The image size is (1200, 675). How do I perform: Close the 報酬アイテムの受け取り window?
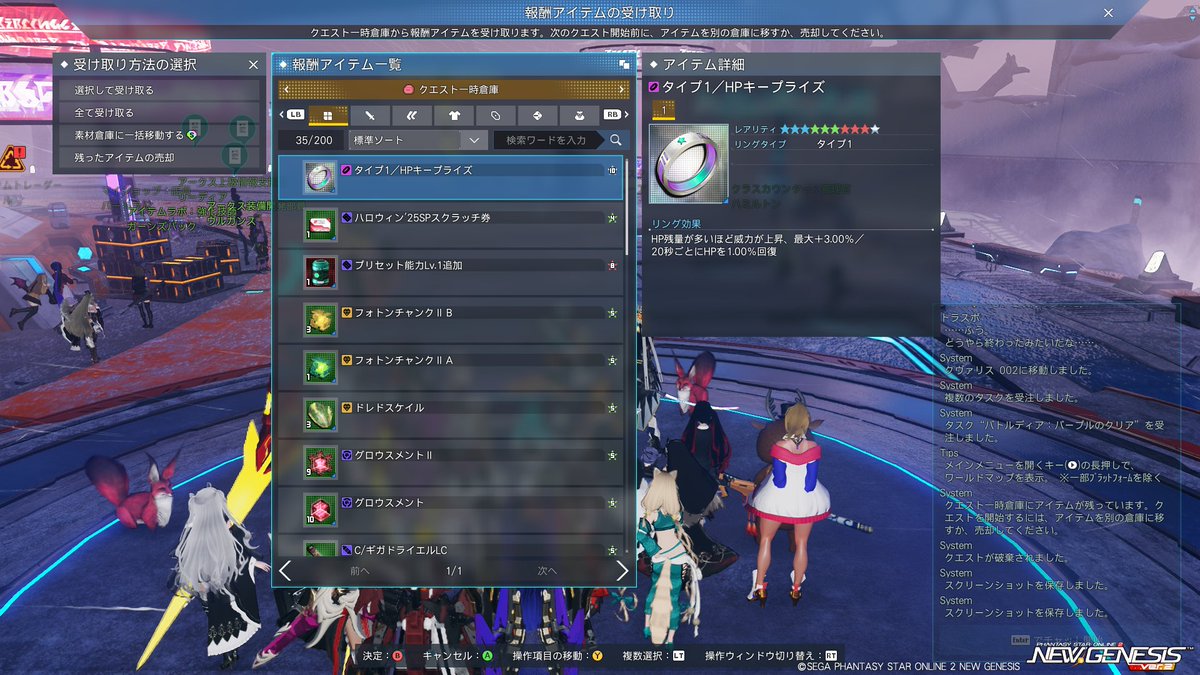point(1108,13)
